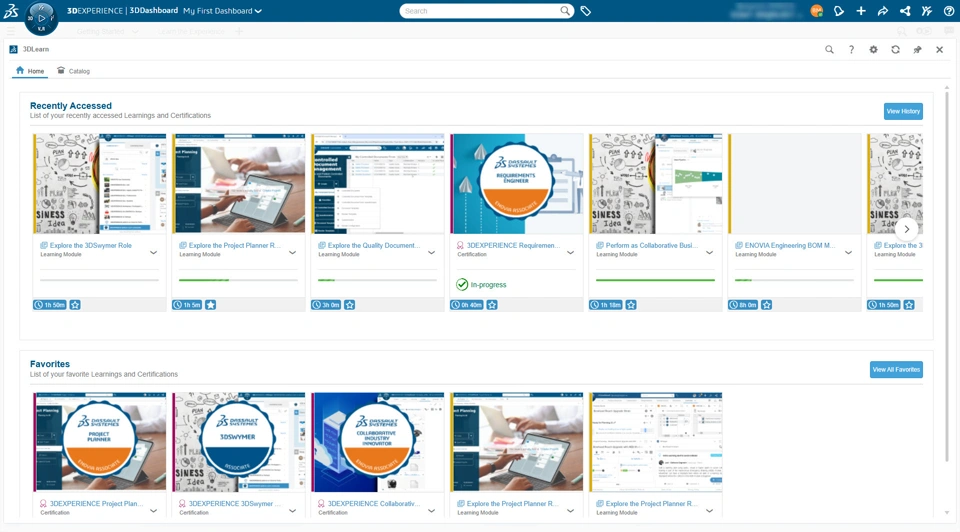Expand Perform as Collaborative Busi... chevron

(x=710, y=252)
